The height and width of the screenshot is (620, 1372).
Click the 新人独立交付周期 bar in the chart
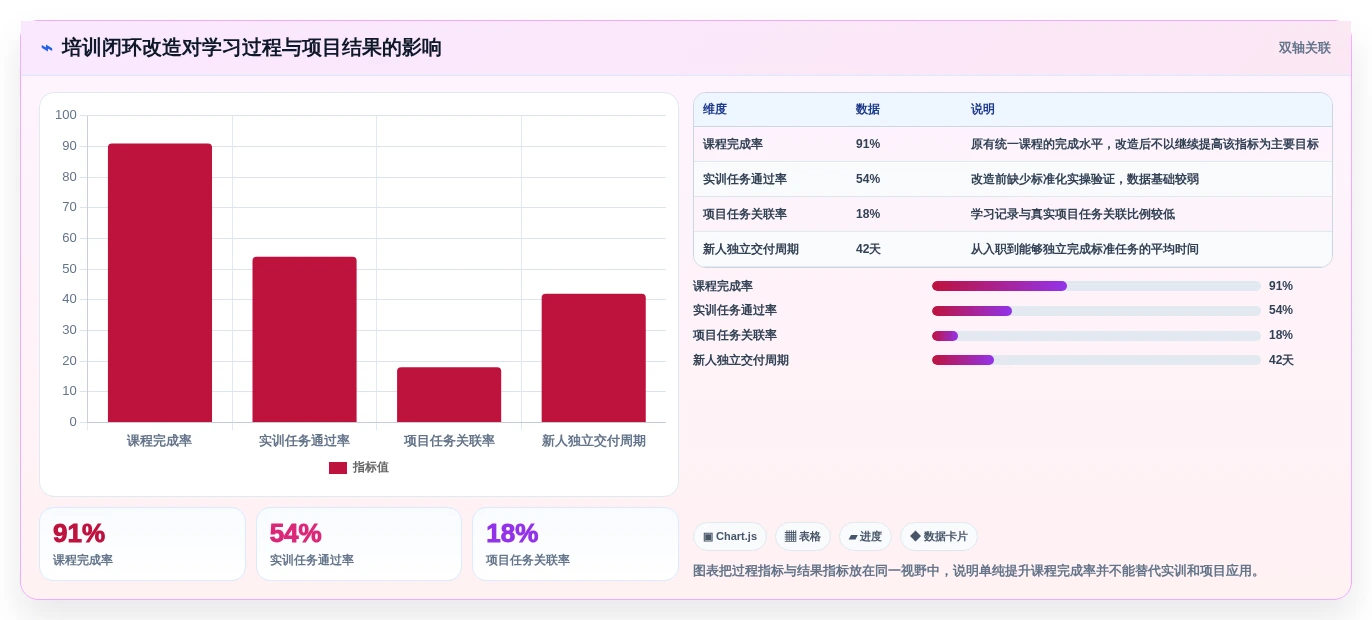coord(594,358)
